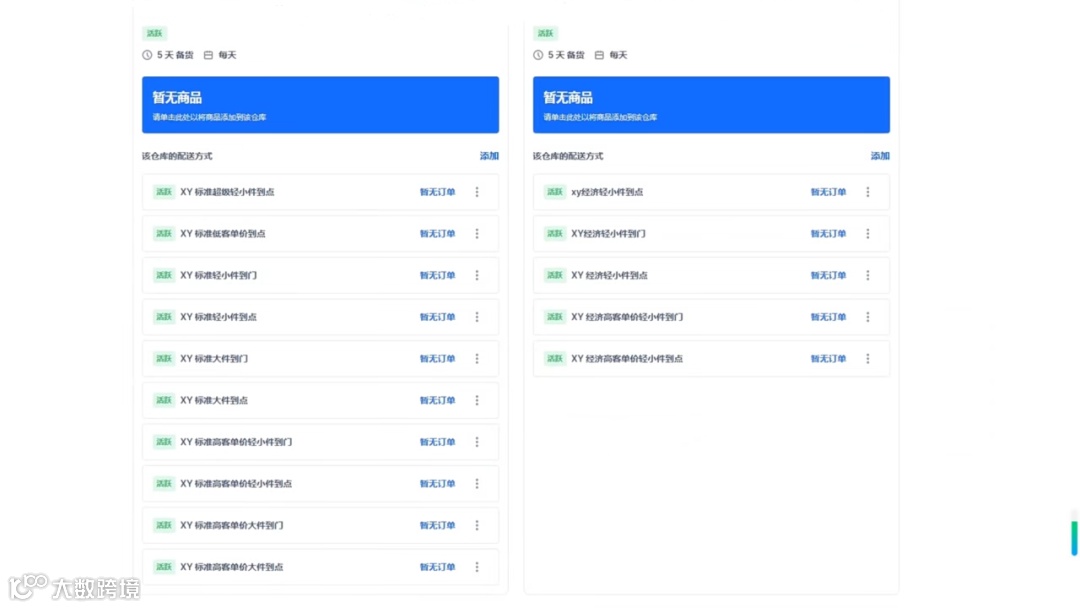Screen dimensions: 1080x608
Task: Select the row XY 标准高客单价大件到点
Action: pos(320,567)
